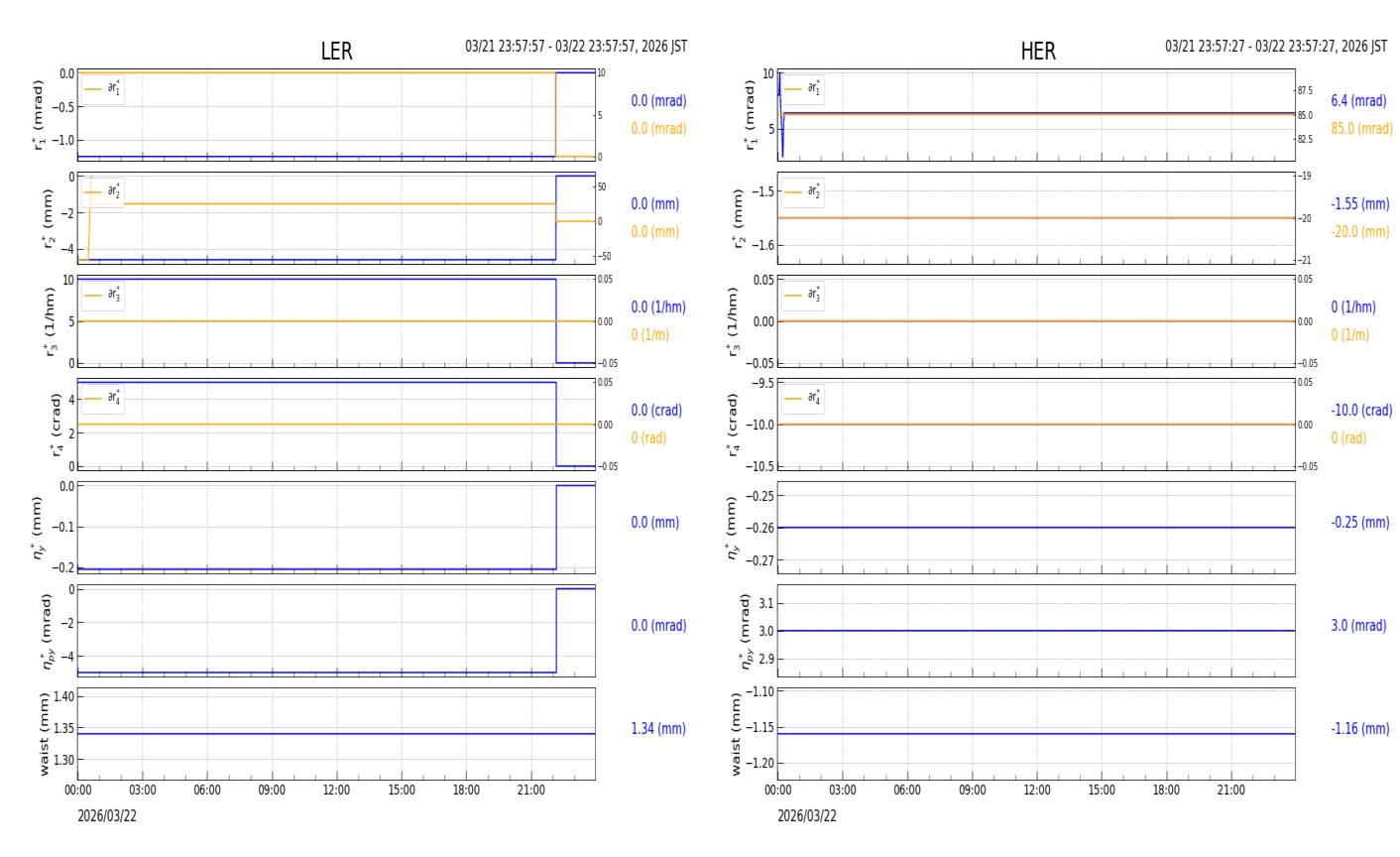Viewport: 1400px width, 857px height.
Task: Select HER time range ending 23:57:27 JST
Action: pyautogui.click(x=1276, y=47)
